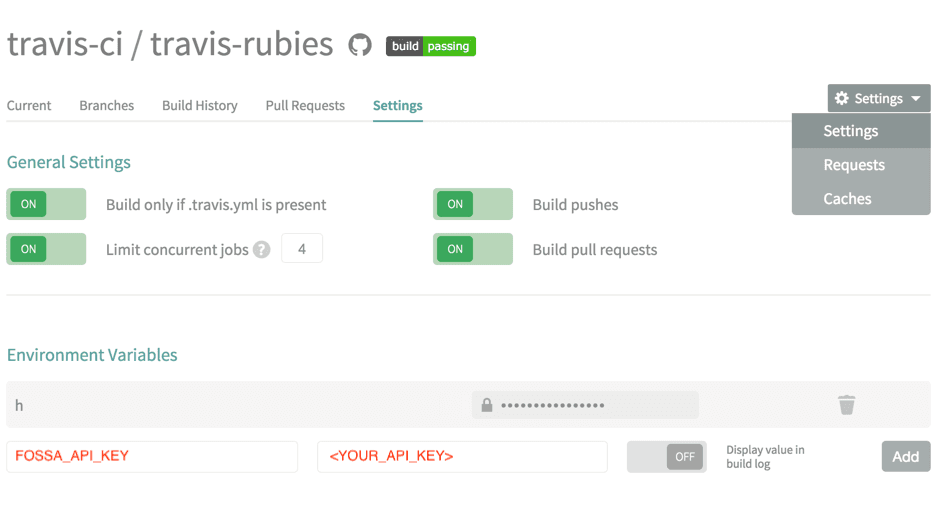This screenshot has height=506, width=938.
Task: Toggle the Build pull requests switch
Action: [473, 249]
